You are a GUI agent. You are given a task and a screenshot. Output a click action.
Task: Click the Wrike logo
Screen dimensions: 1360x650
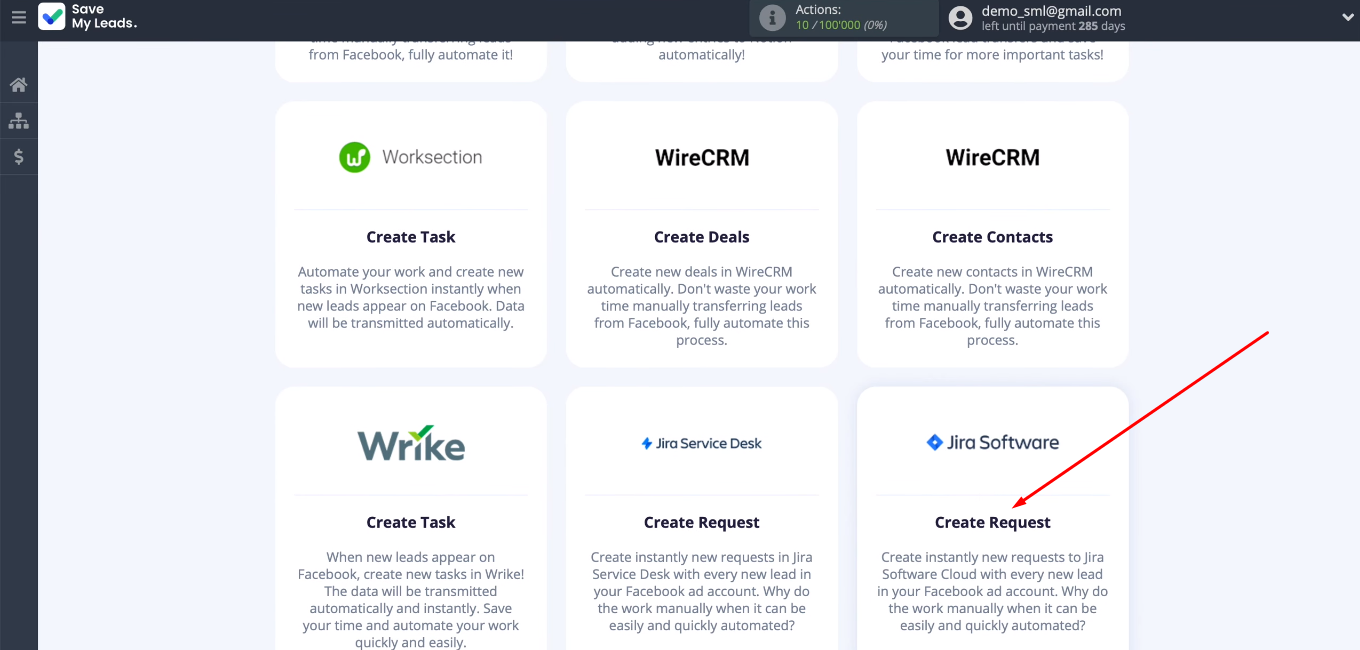pos(411,443)
